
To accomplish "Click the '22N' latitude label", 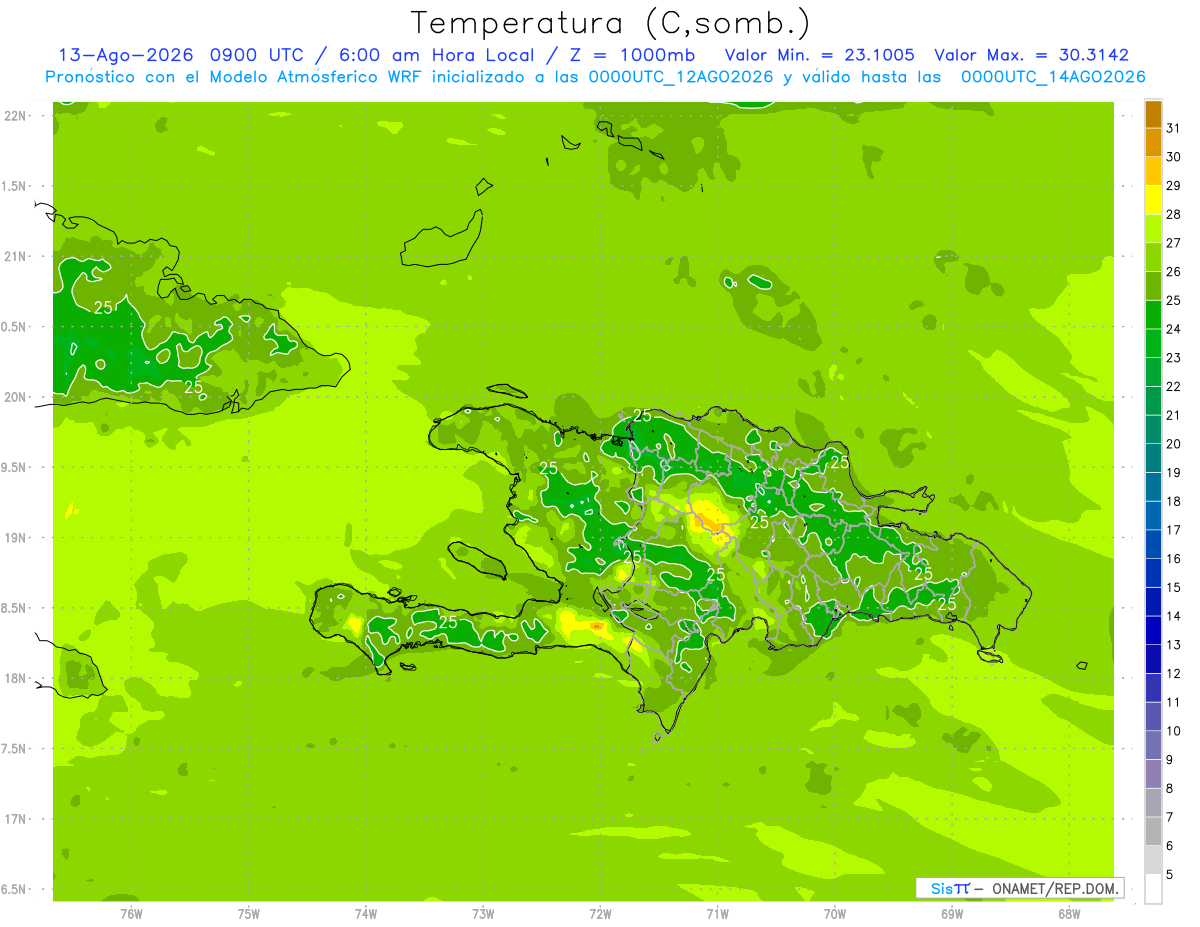I will [x=15, y=116].
